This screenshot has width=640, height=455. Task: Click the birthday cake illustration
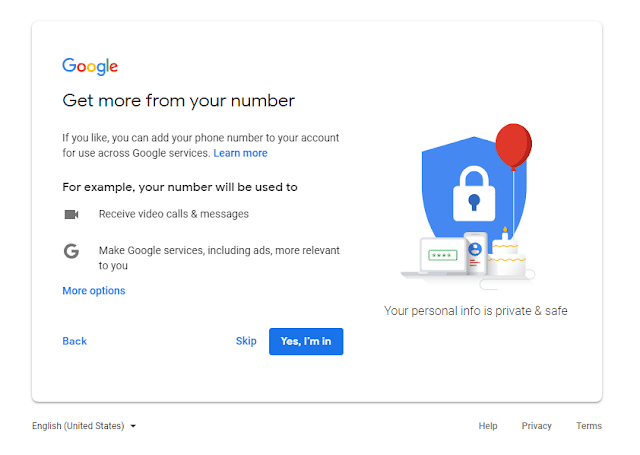tap(506, 253)
